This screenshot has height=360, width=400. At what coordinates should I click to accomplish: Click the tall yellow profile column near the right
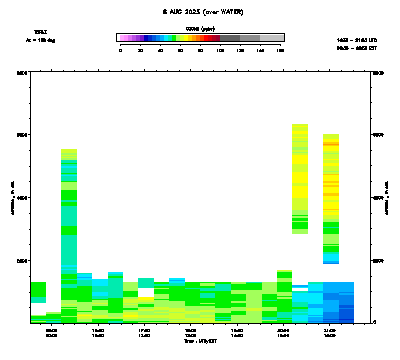click(300, 179)
